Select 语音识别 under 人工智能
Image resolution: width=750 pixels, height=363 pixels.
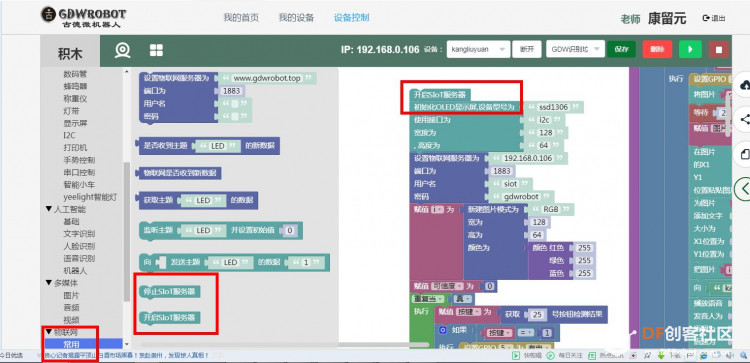pyautogui.click(x=79, y=258)
